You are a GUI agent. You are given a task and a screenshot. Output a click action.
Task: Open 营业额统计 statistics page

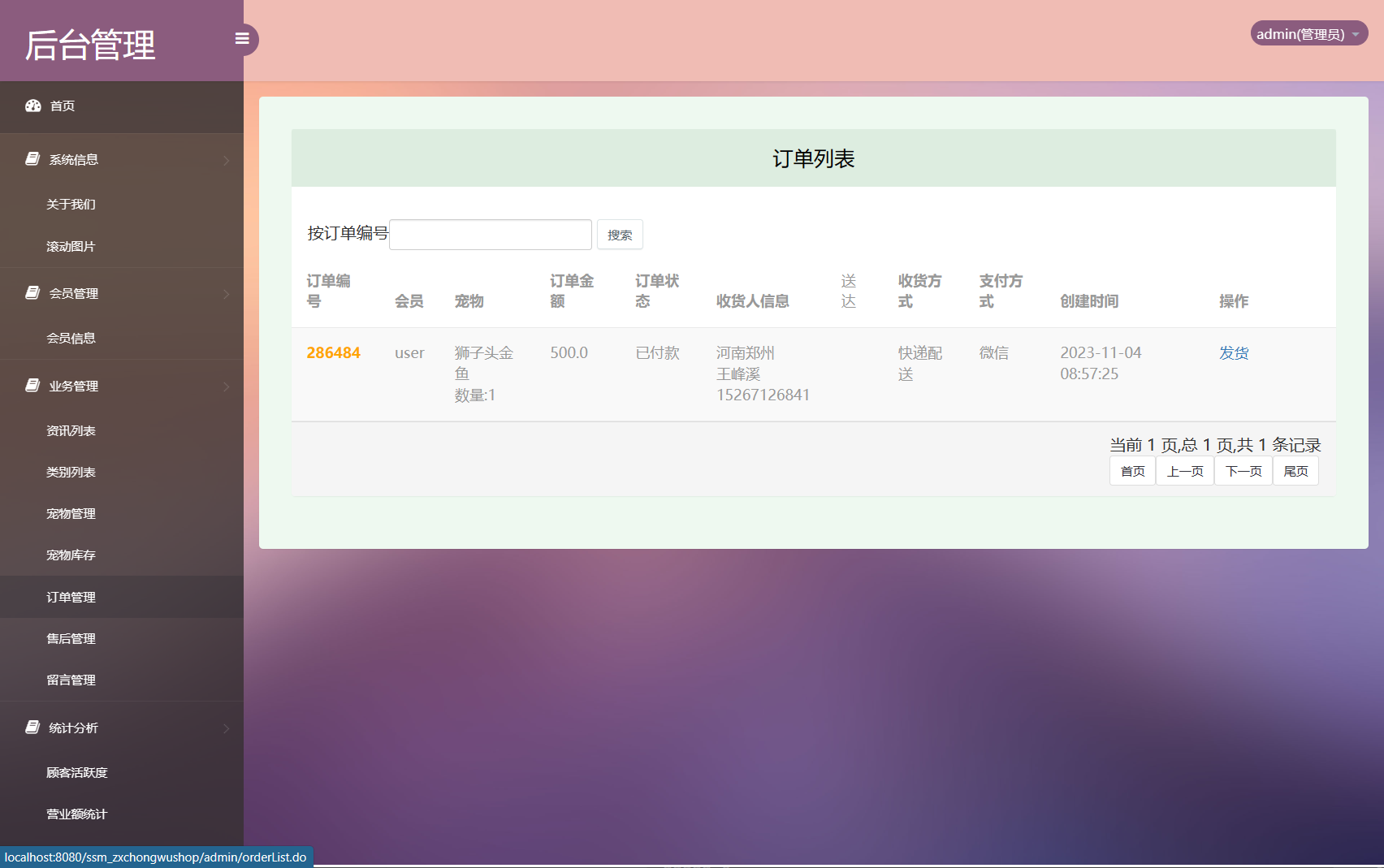point(76,813)
